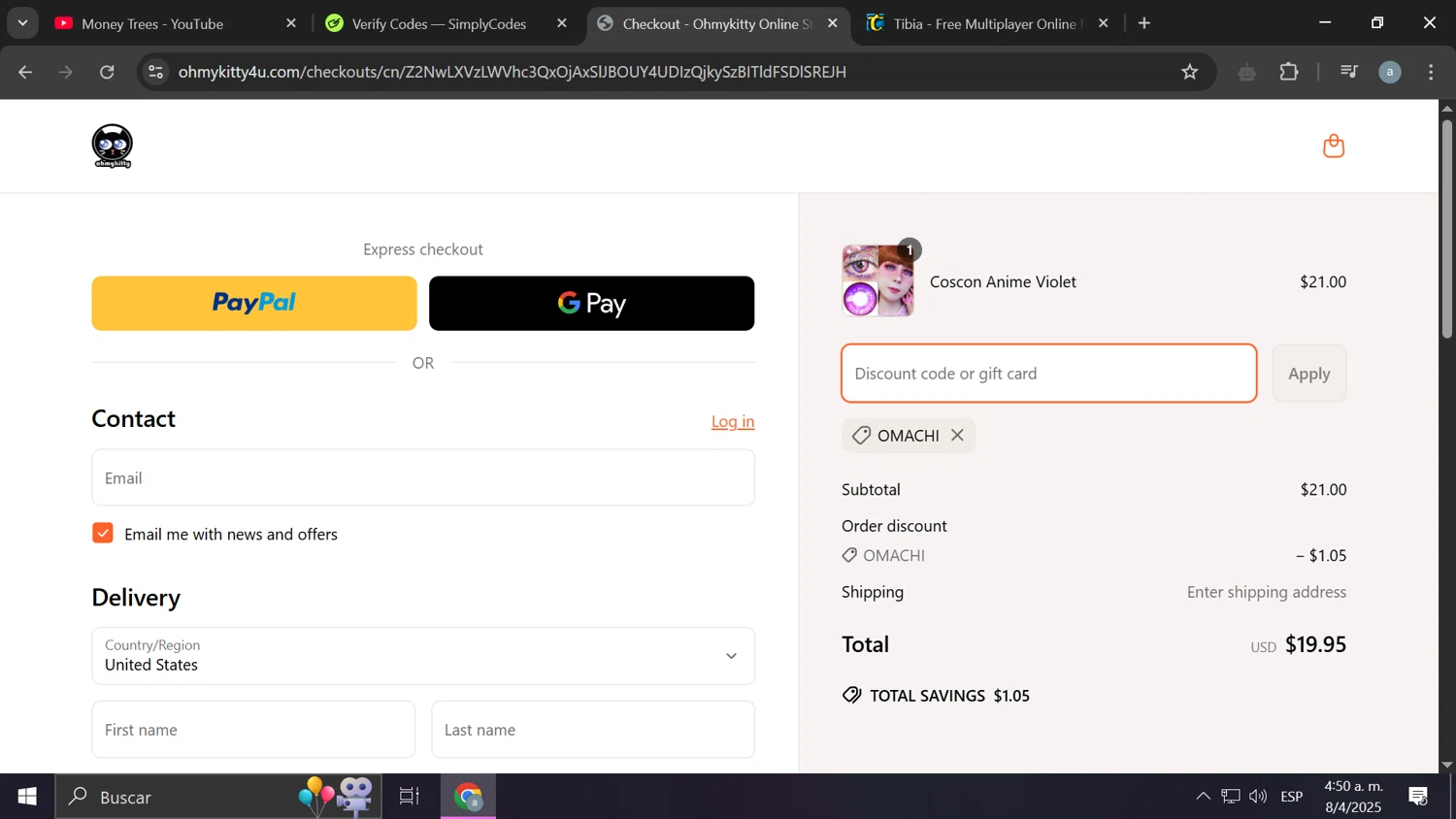
Task: Select the Subtotal $21.00 value
Action: click(x=1323, y=490)
